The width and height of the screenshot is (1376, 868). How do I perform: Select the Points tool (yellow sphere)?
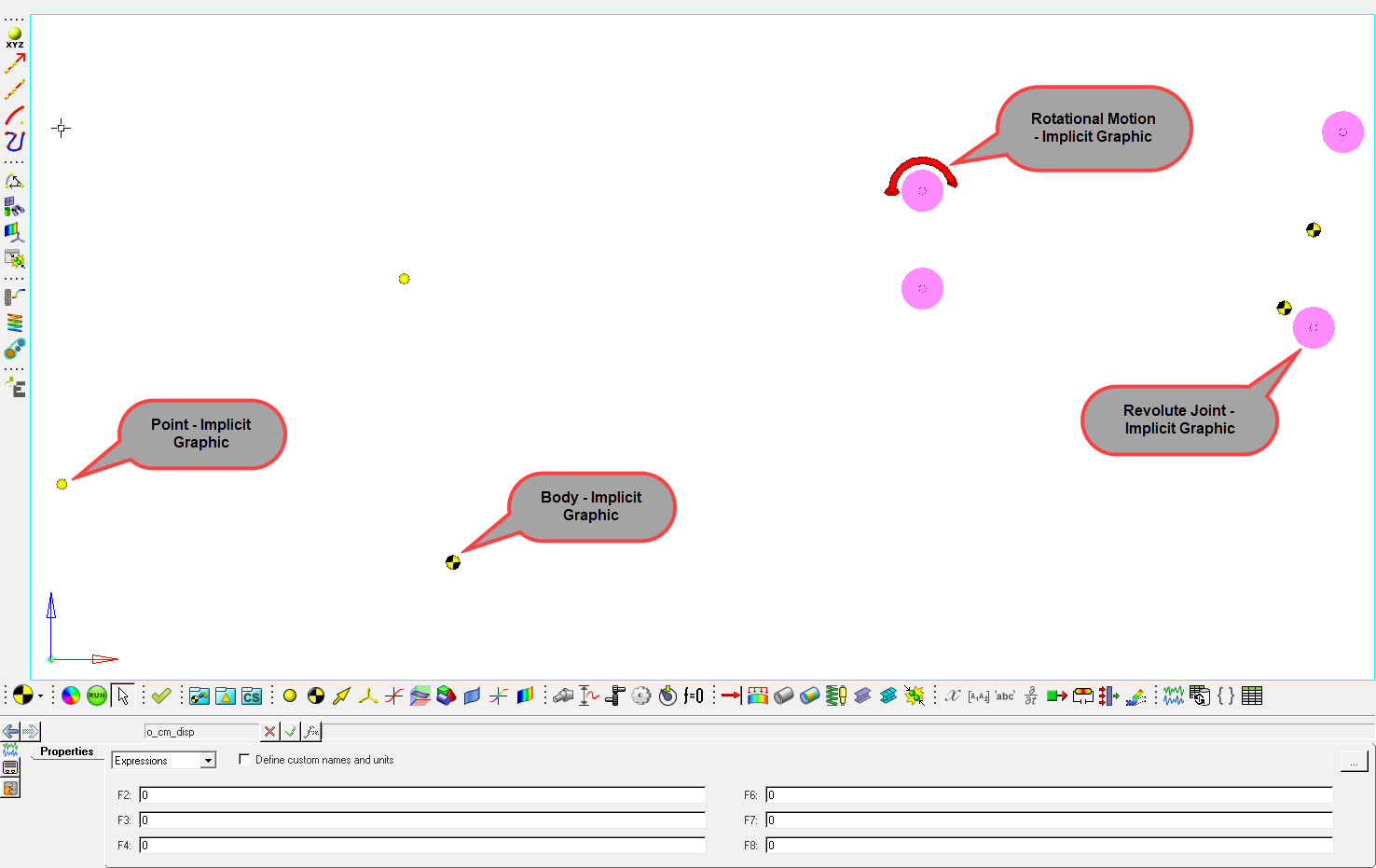[x=290, y=696]
